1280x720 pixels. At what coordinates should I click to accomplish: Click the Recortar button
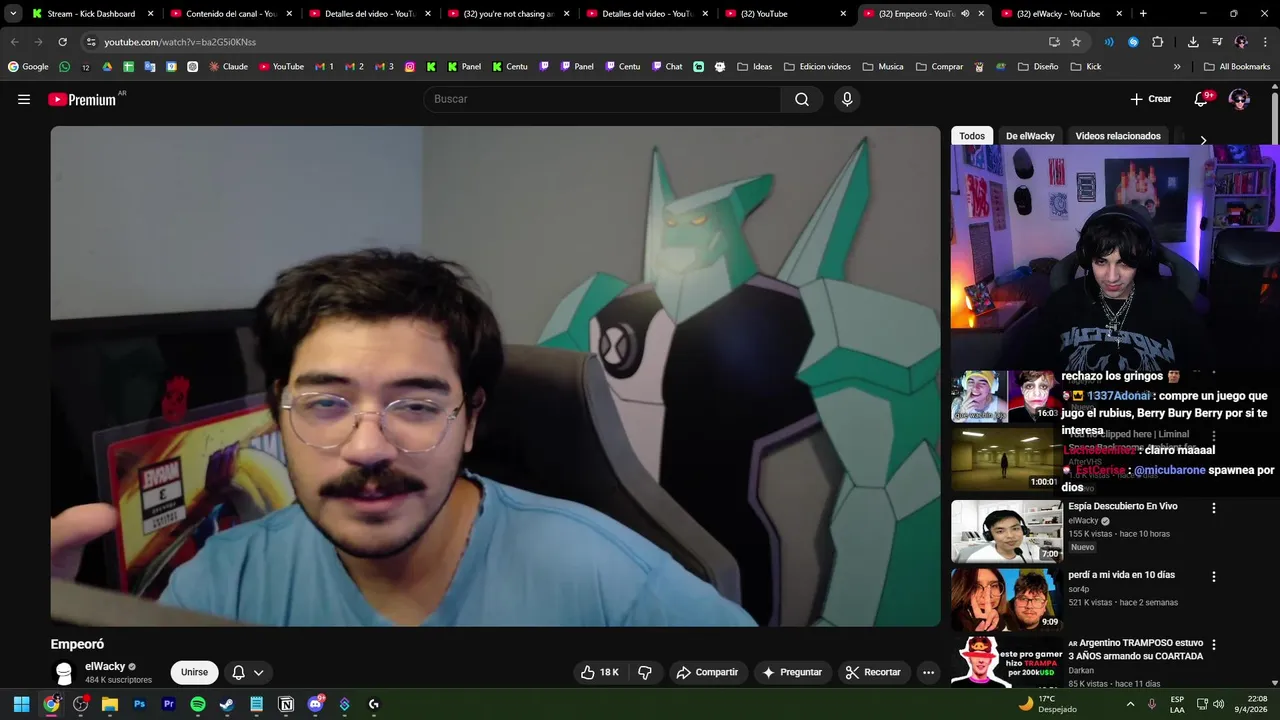click(x=873, y=672)
